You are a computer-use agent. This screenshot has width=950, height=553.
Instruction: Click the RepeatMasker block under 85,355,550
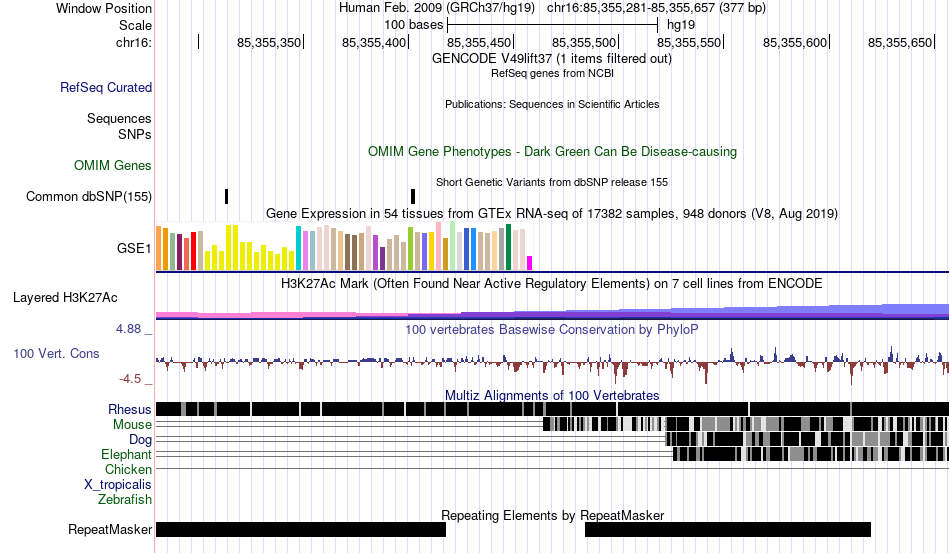728,529
